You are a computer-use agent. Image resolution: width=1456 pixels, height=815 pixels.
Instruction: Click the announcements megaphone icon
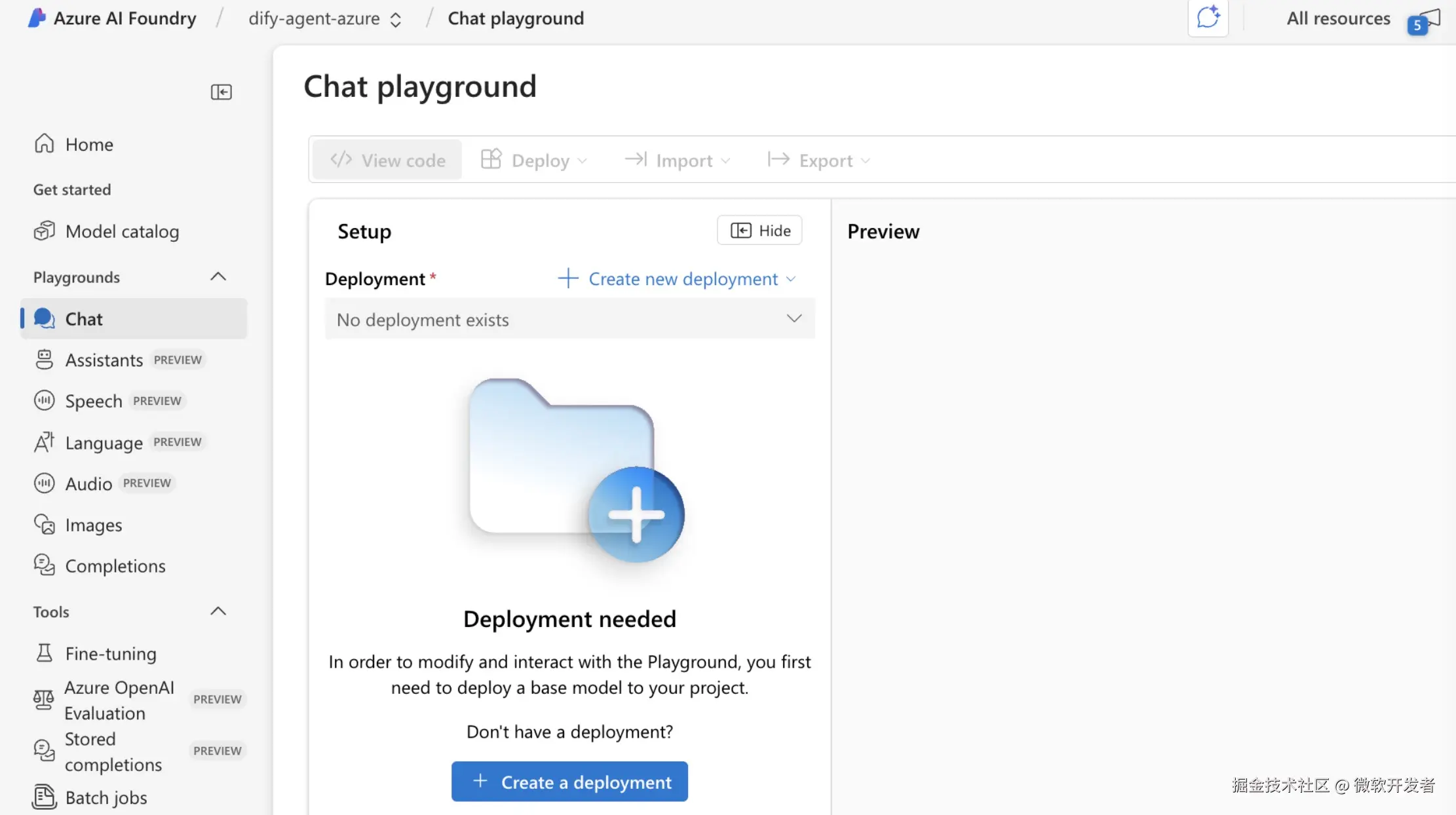(1426, 20)
